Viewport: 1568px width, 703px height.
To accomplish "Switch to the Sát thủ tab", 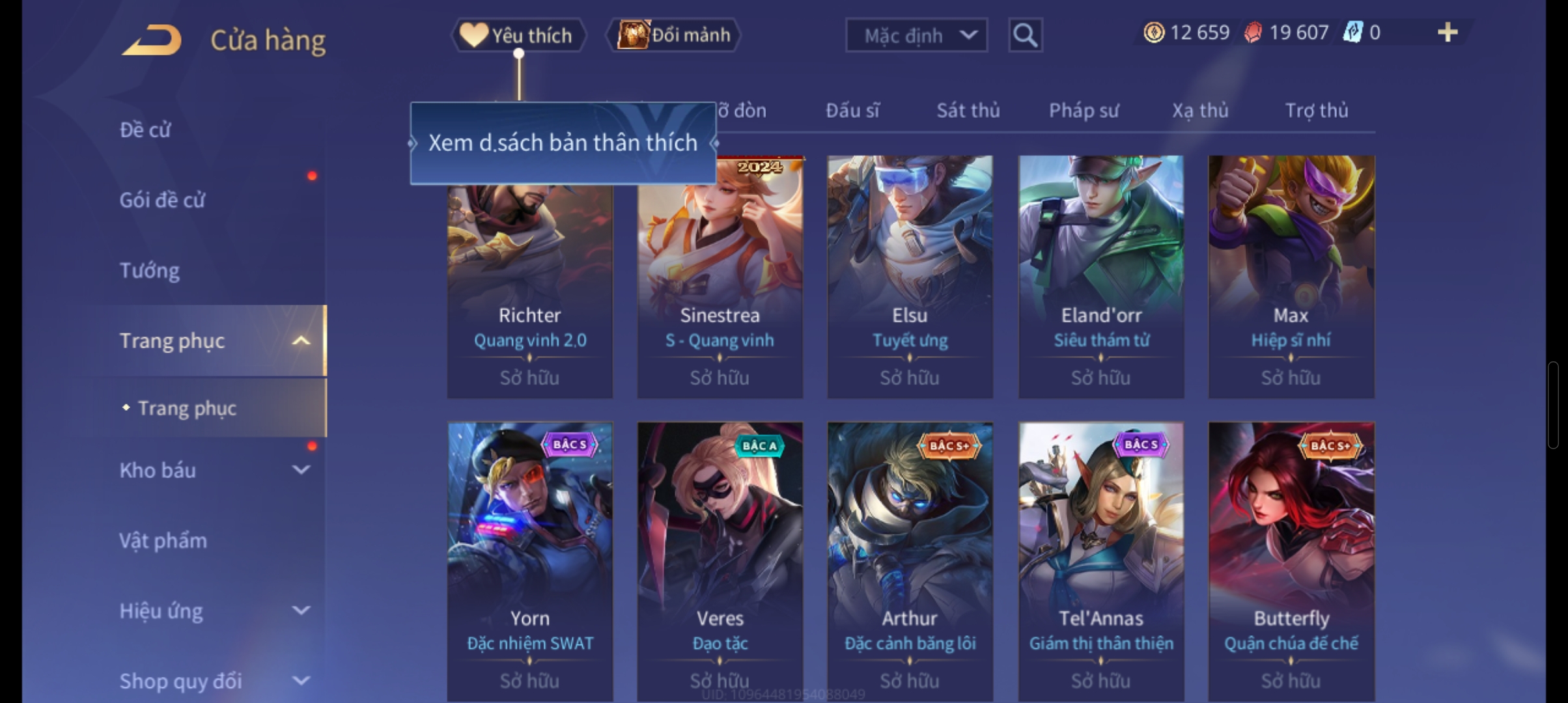I will tap(968, 111).
